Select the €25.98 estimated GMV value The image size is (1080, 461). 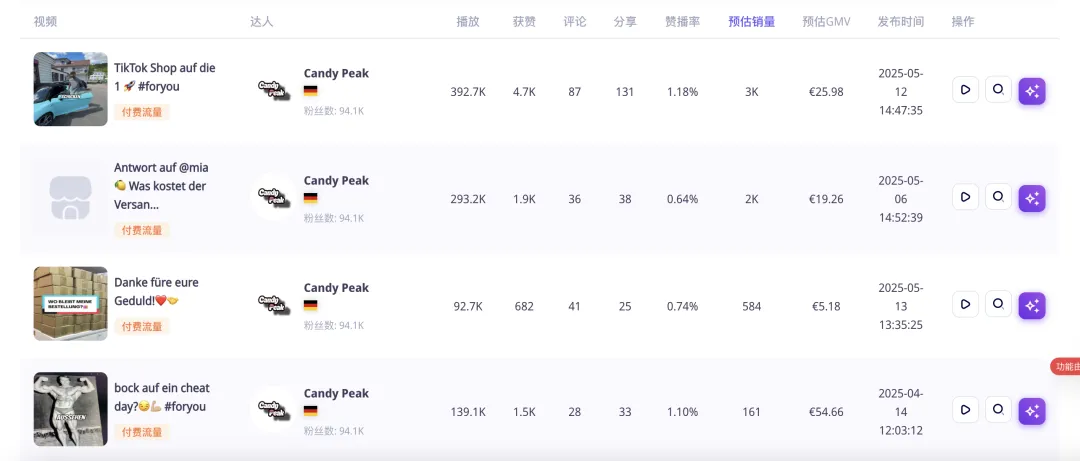click(826, 92)
